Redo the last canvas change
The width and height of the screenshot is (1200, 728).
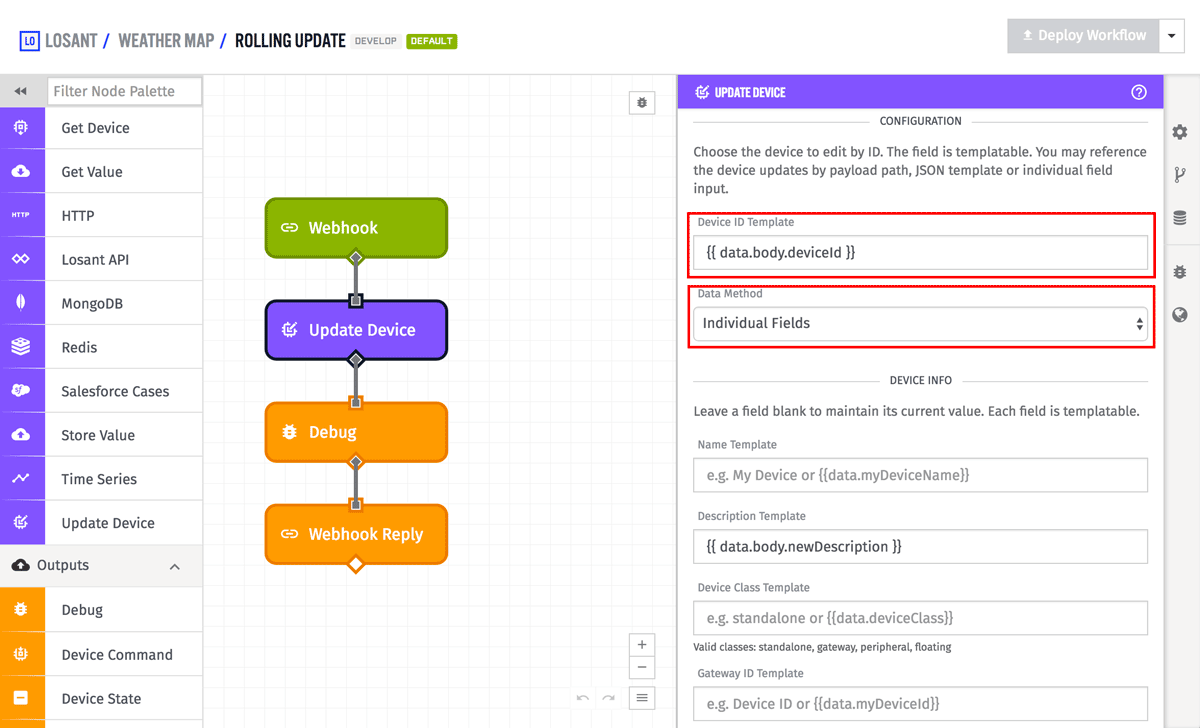(x=608, y=698)
